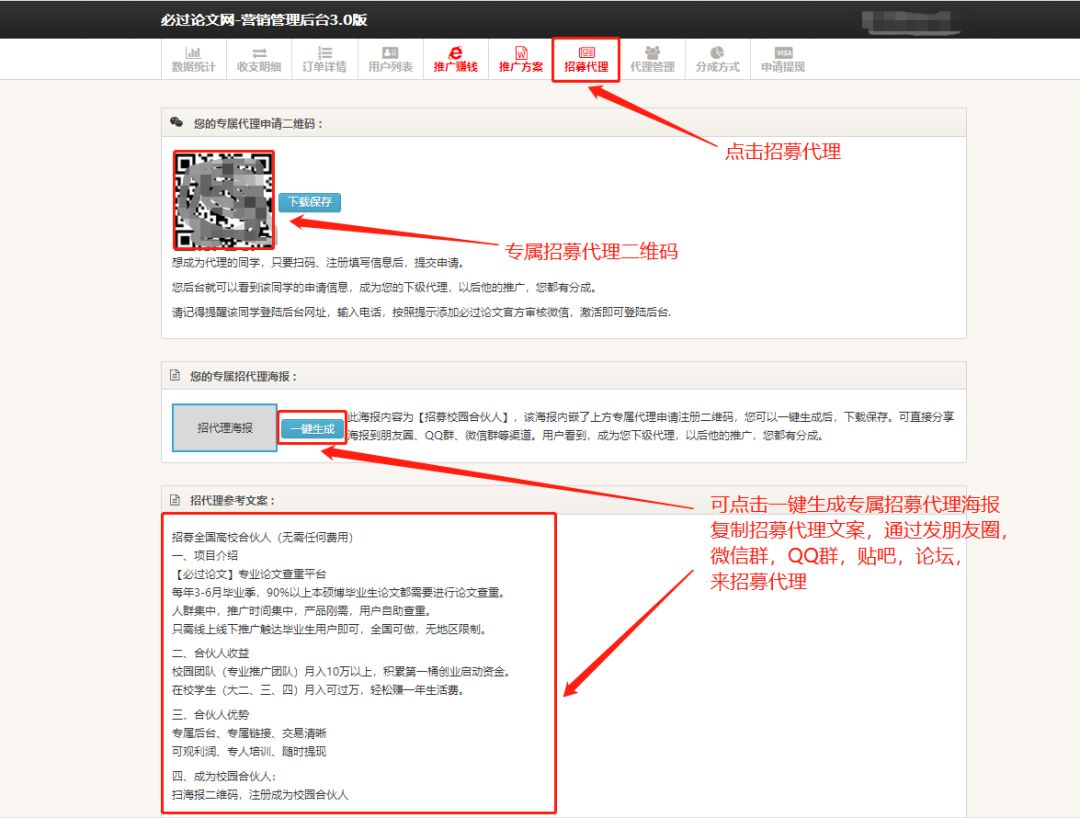Open the 招募代理 recruit agents page
Screen dimensions: 1080x818
tap(587, 58)
